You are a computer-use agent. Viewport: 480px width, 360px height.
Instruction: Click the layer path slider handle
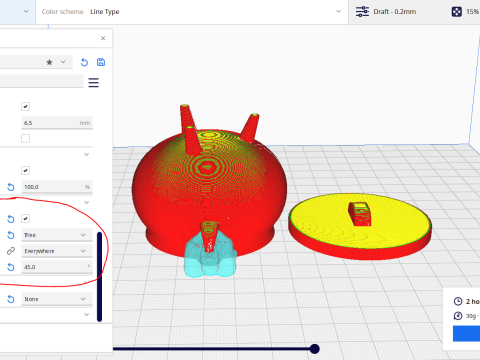tap(314, 349)
